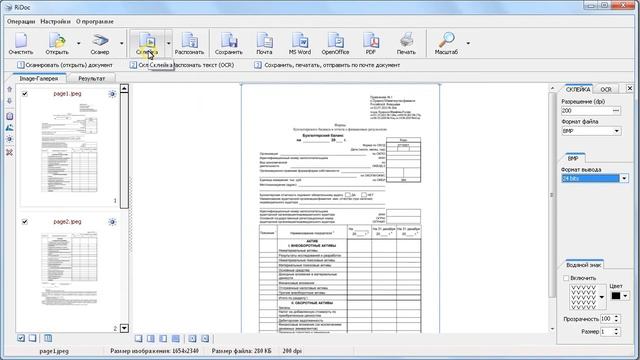Click the resolution options ellipsis button
The width and height of the screenshot is (640, 360).
click(616, 111)
